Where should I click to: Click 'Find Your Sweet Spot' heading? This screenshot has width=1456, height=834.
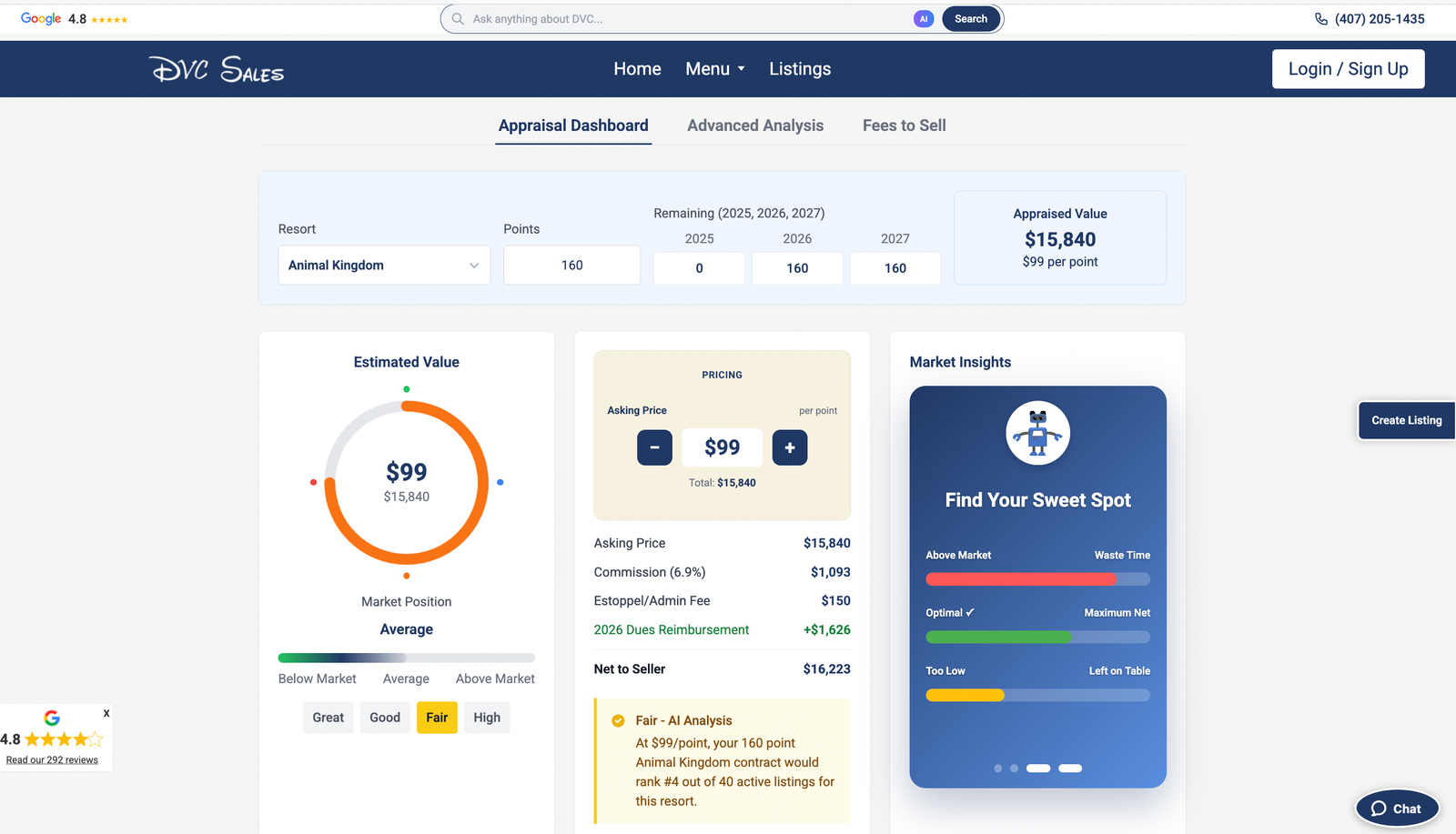pos(1037,500)
